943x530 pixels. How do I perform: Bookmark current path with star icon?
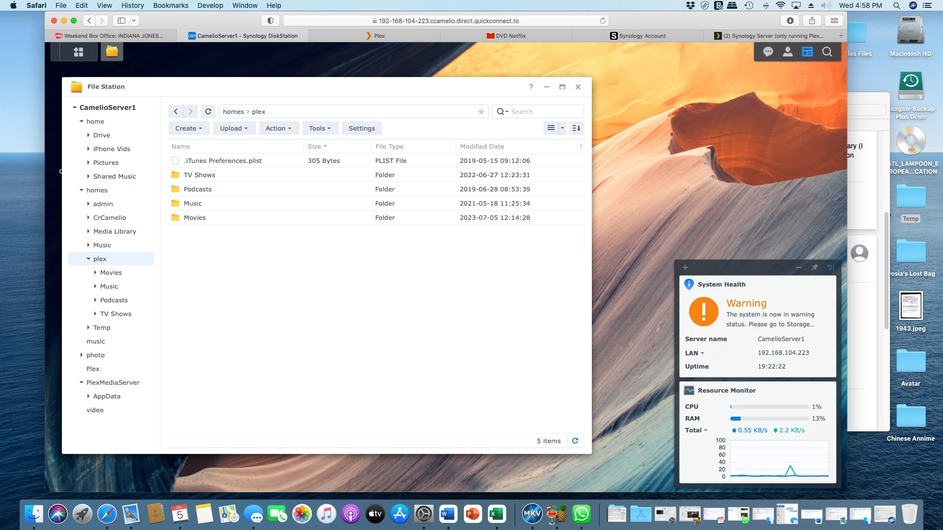click(x=481, y=111)
